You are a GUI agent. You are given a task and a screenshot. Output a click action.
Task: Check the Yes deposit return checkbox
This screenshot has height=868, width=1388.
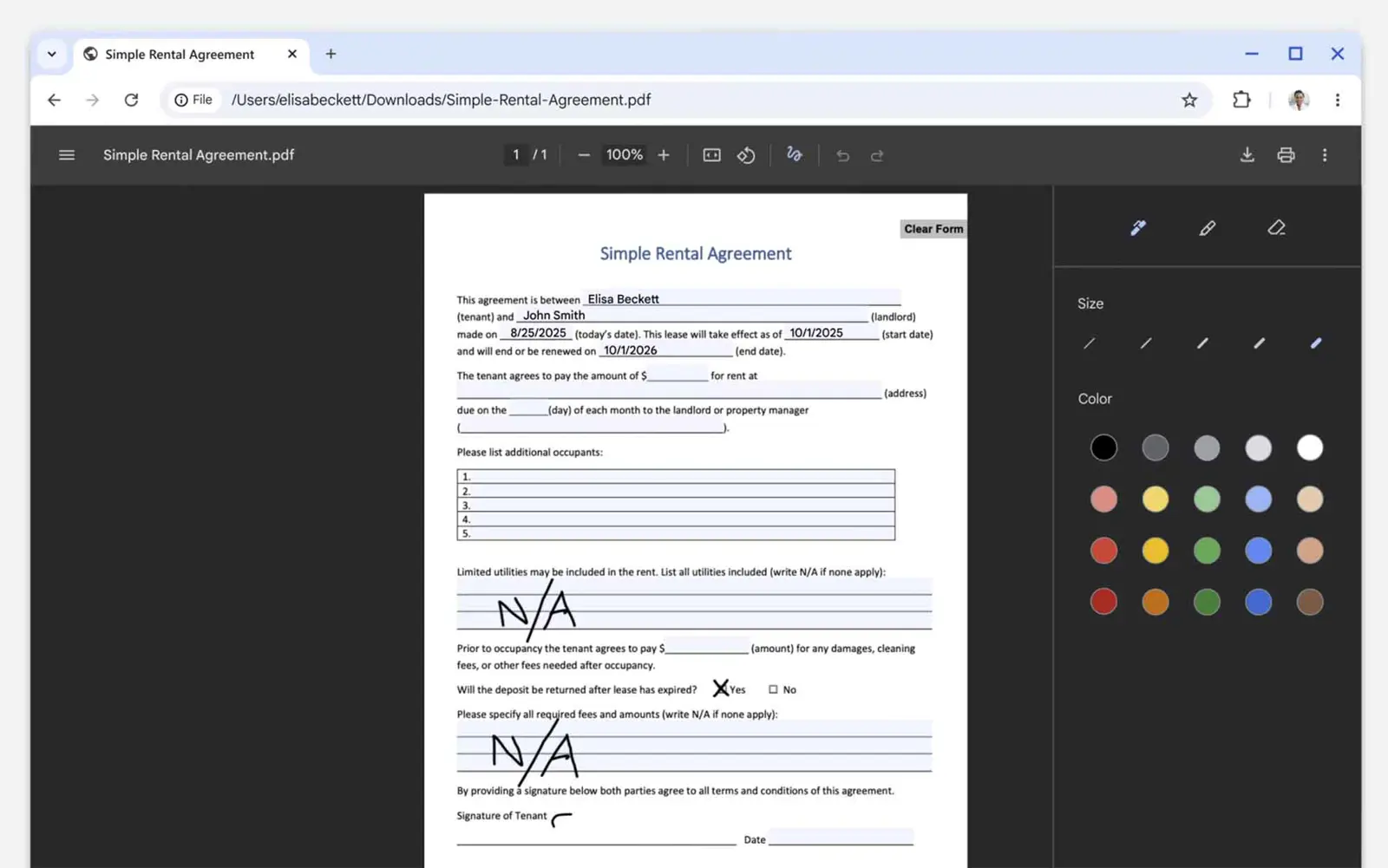point(720,689)
